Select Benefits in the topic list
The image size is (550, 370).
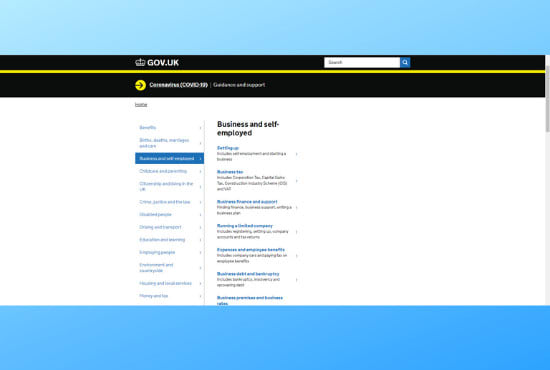pyautogui.click(x=148, y=128)
